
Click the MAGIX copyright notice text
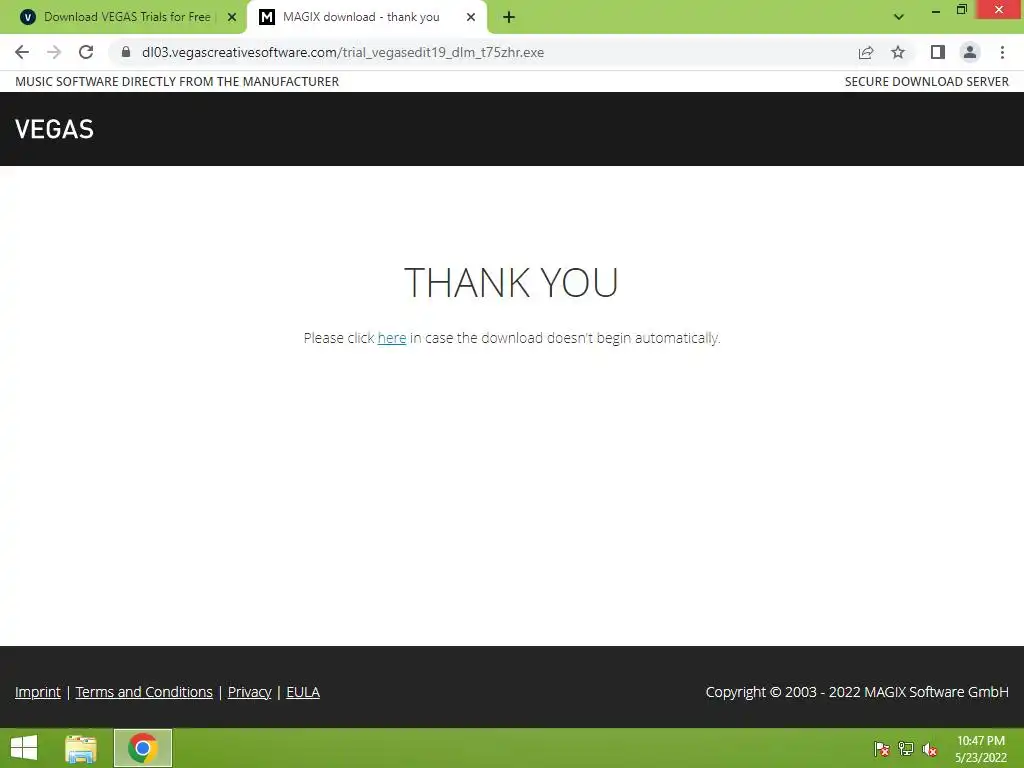[857, 692]
